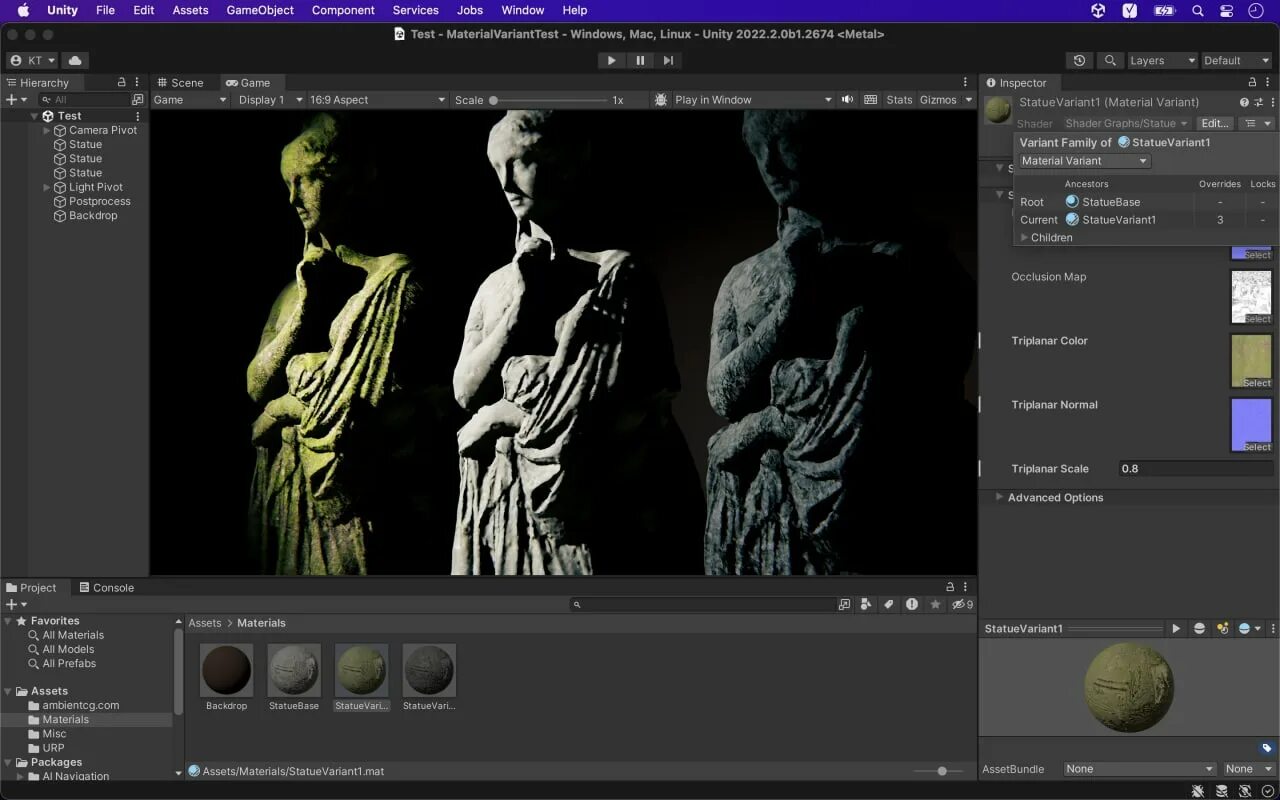1280x800 pixels.
Task: Select the Occlusion Map texture thumbnail
Action: click(x=1251, y=297)
